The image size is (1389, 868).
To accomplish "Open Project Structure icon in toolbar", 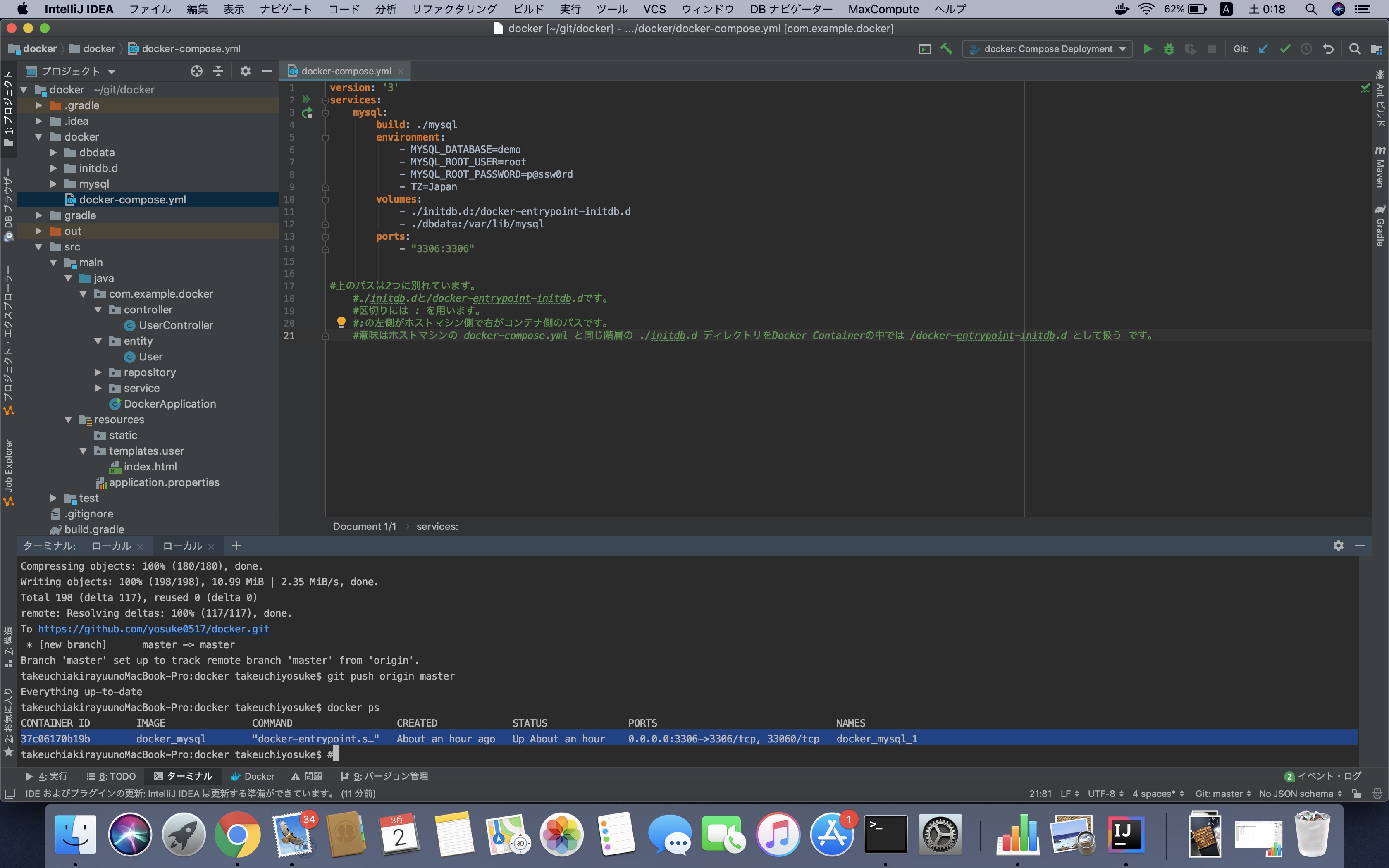I will [1376, 49].
